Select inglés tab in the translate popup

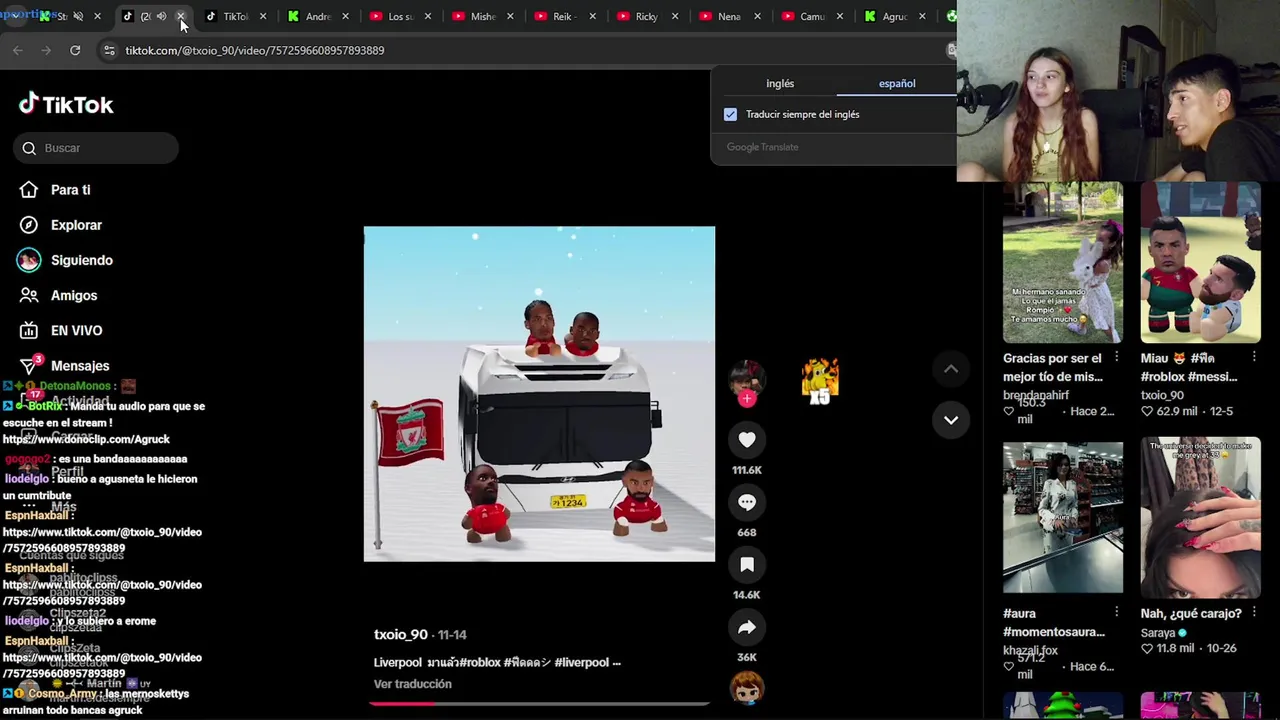pos(780,84)
